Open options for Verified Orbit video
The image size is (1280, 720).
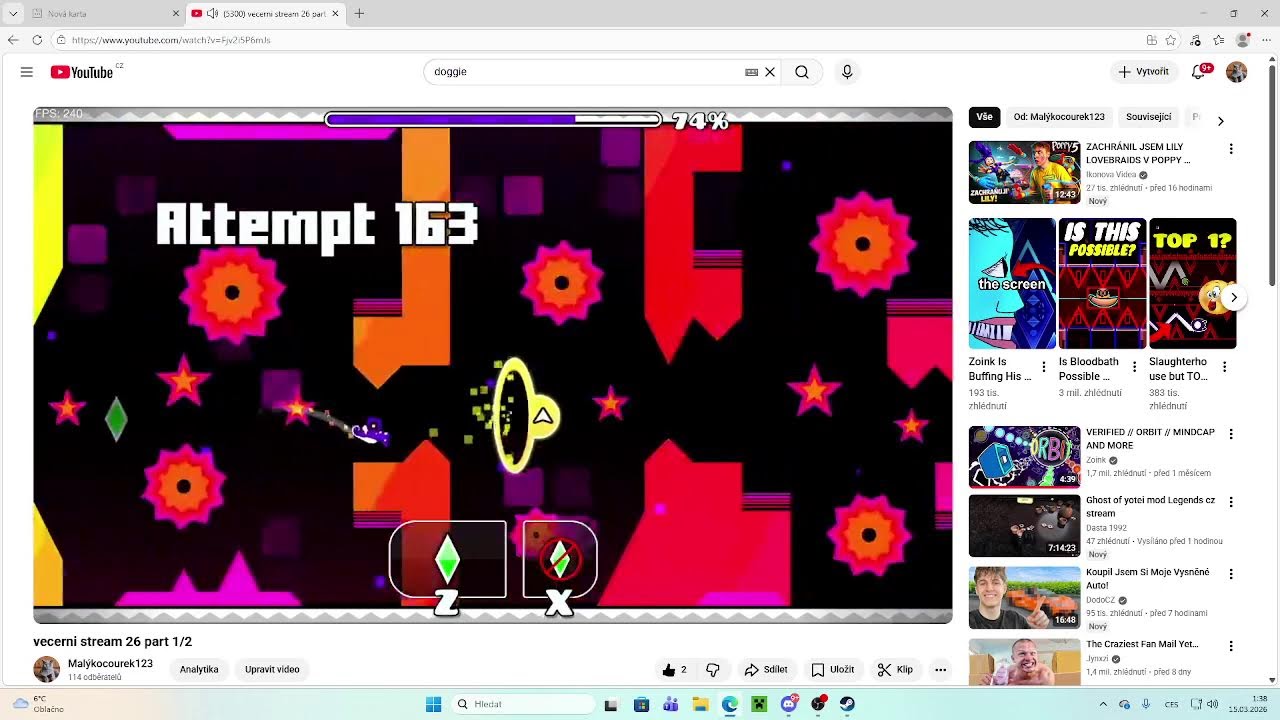pos(1231,434)
